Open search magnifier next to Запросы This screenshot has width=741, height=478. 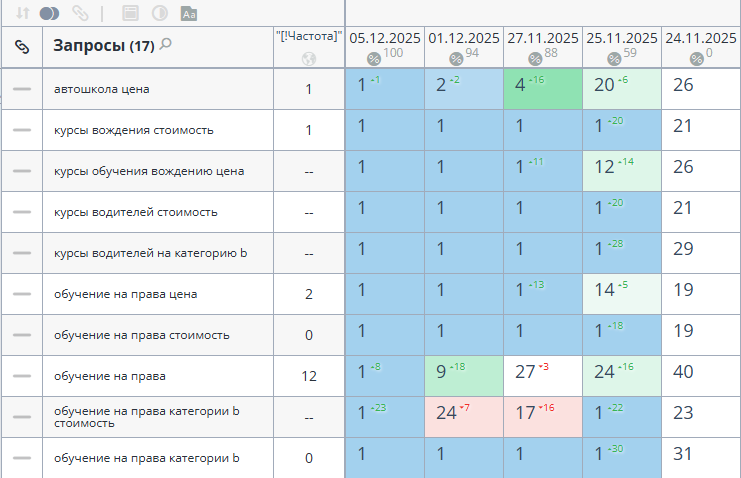(x=166, y=44)
